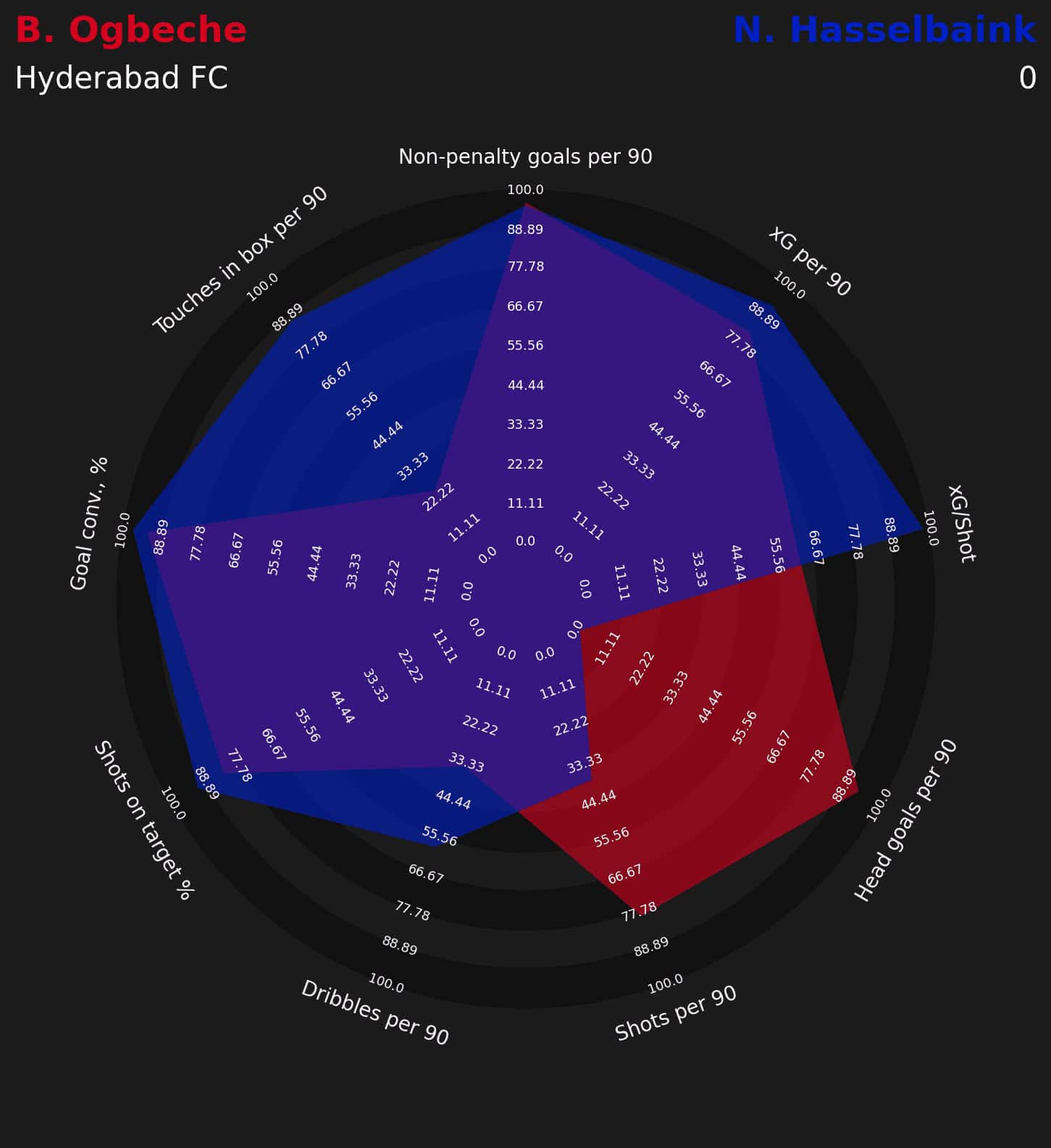Click the N. Hasselbaink player name
1051x1148 pixels.
[x=884, y=31]
